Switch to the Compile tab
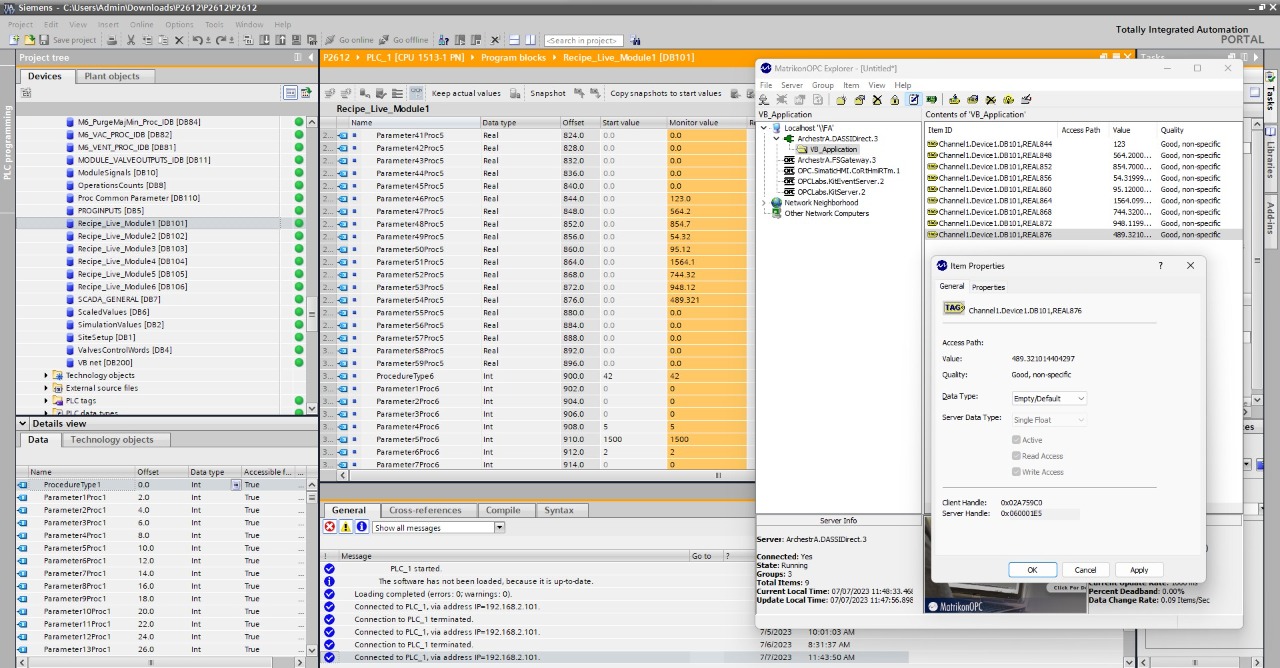Screen dimensions: 1280x668 click(503, 510)
